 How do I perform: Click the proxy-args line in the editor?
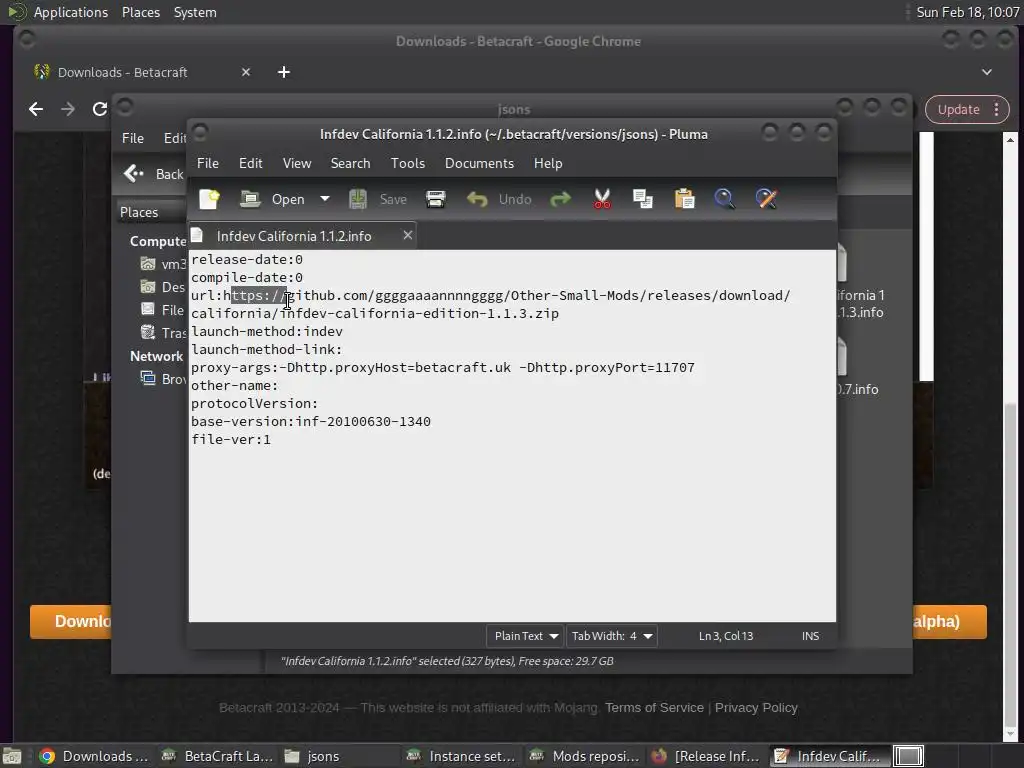(x=443, y=367)
